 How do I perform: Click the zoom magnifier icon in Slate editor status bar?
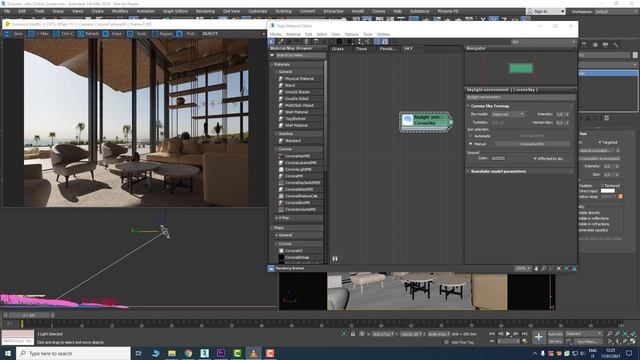pyautogui.click(x=544, y=269)
